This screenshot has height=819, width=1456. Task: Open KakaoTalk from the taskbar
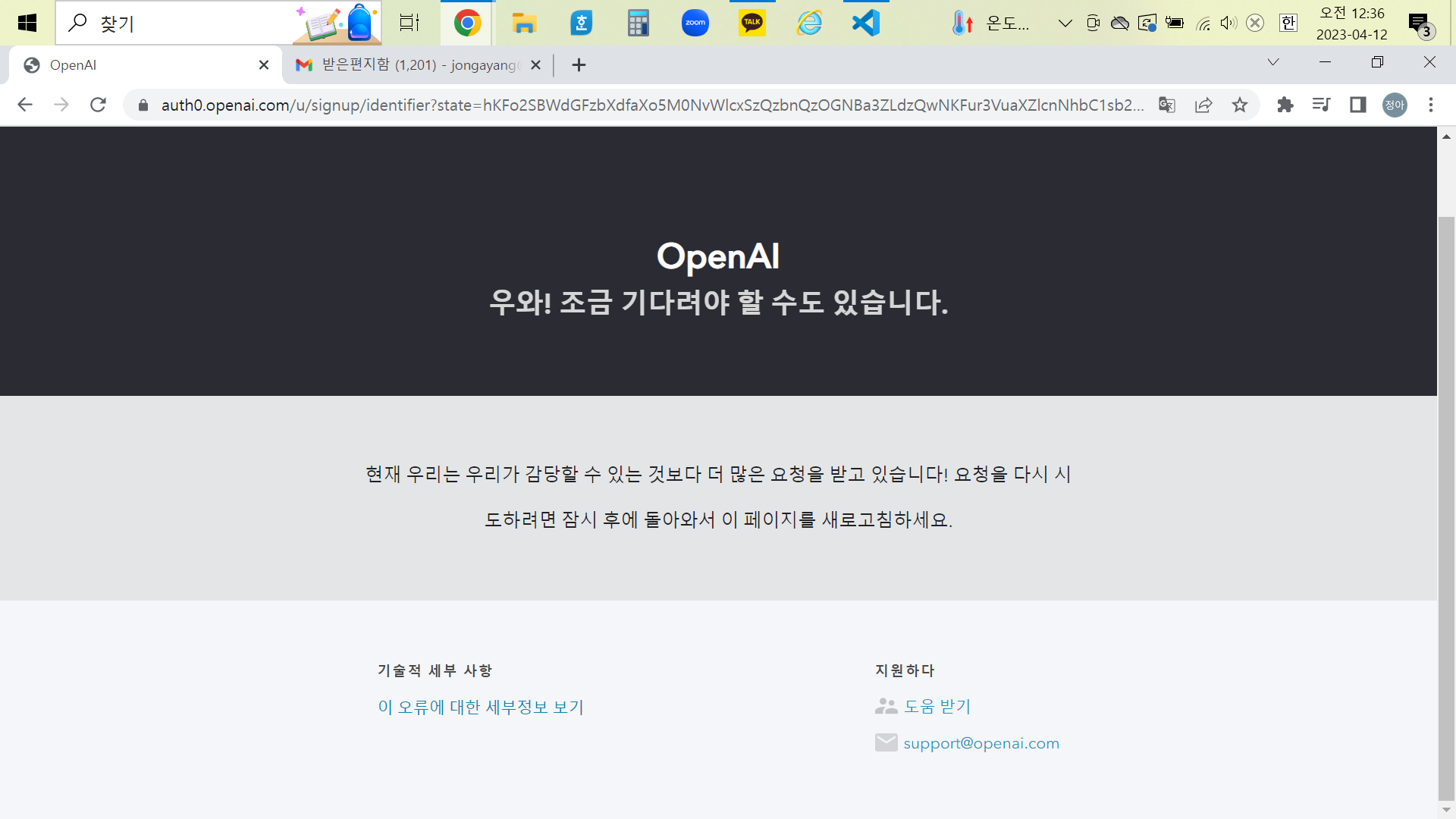coord(752,23)
